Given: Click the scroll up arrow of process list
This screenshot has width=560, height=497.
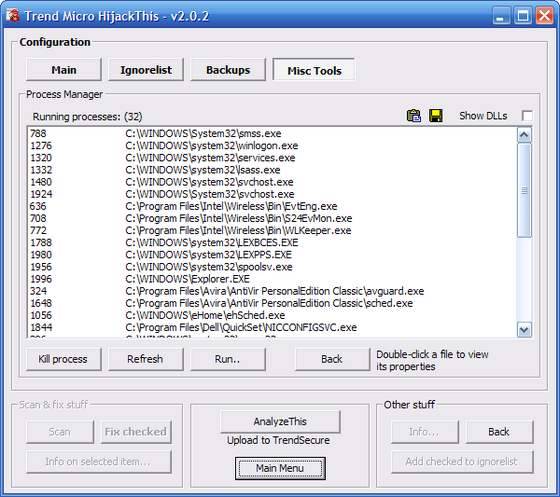Looking at the screenshot, I should tap(524, 135).
